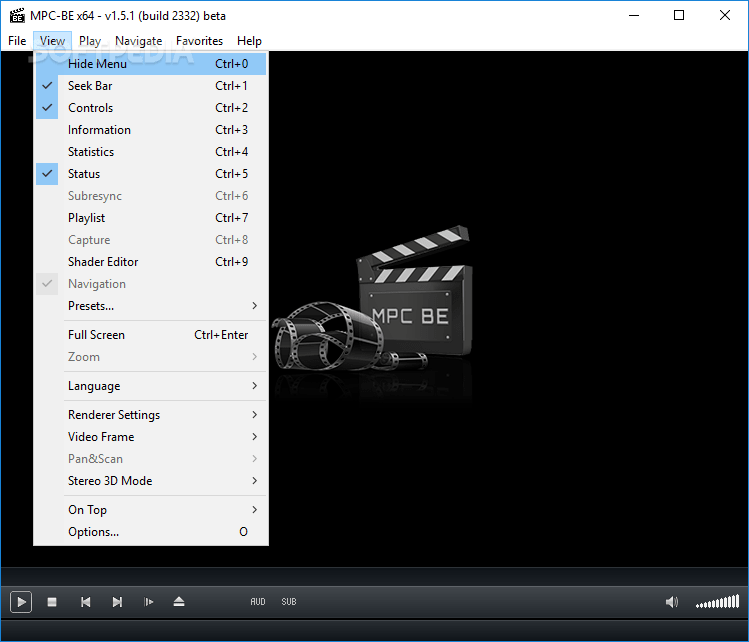Viewport: 749px width, 642px height.
Task: Toggle the Controls panel option
Action: tap(151, 108)
